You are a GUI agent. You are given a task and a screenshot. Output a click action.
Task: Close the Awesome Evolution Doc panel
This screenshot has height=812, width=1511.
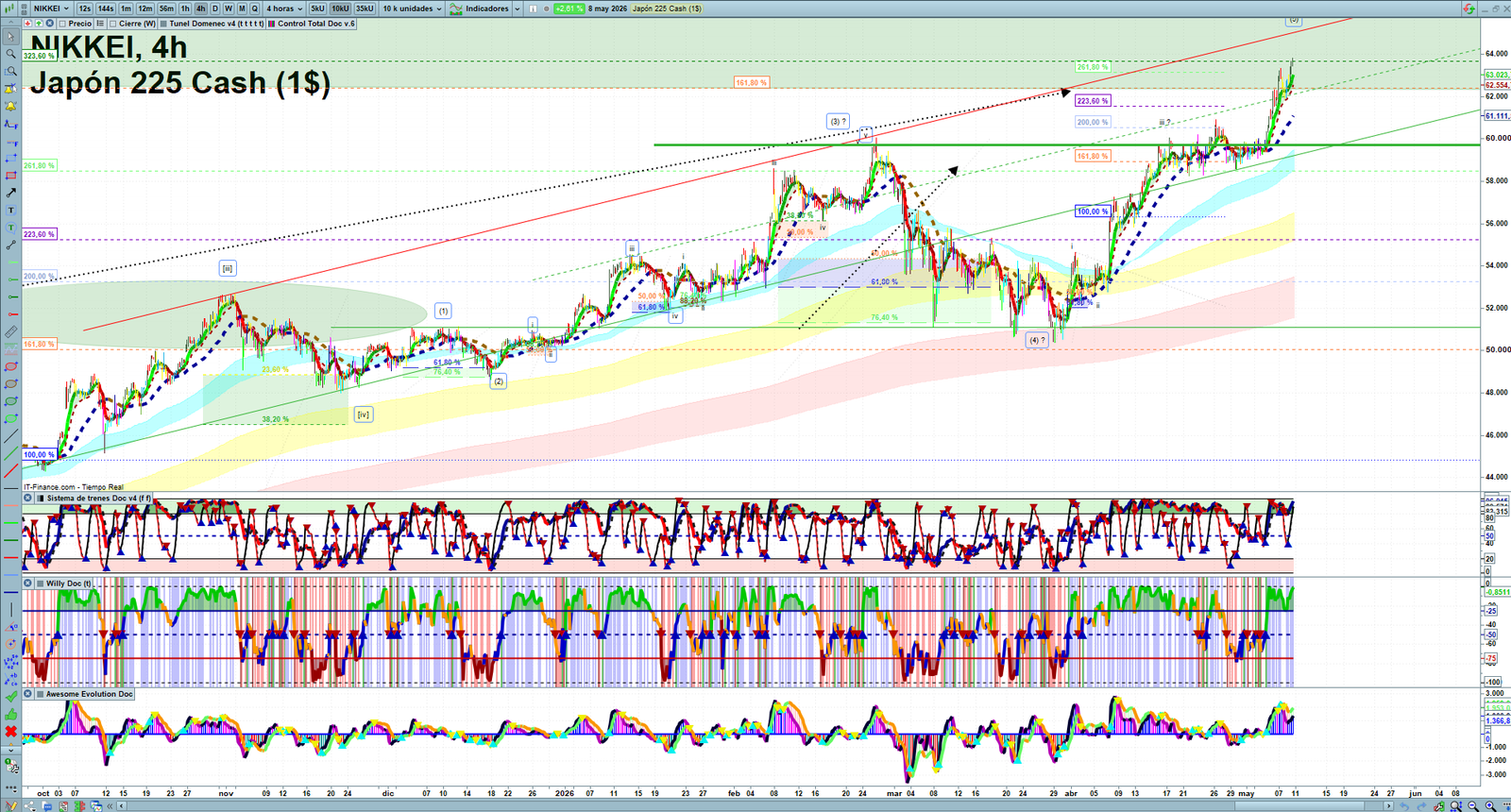pyautogui.click(x=27, y=694)
